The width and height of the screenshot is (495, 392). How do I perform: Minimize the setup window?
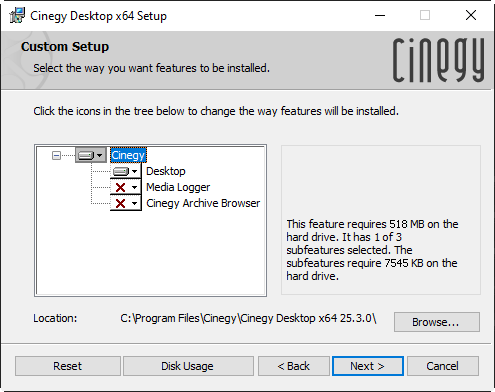[x=380, y=15]
